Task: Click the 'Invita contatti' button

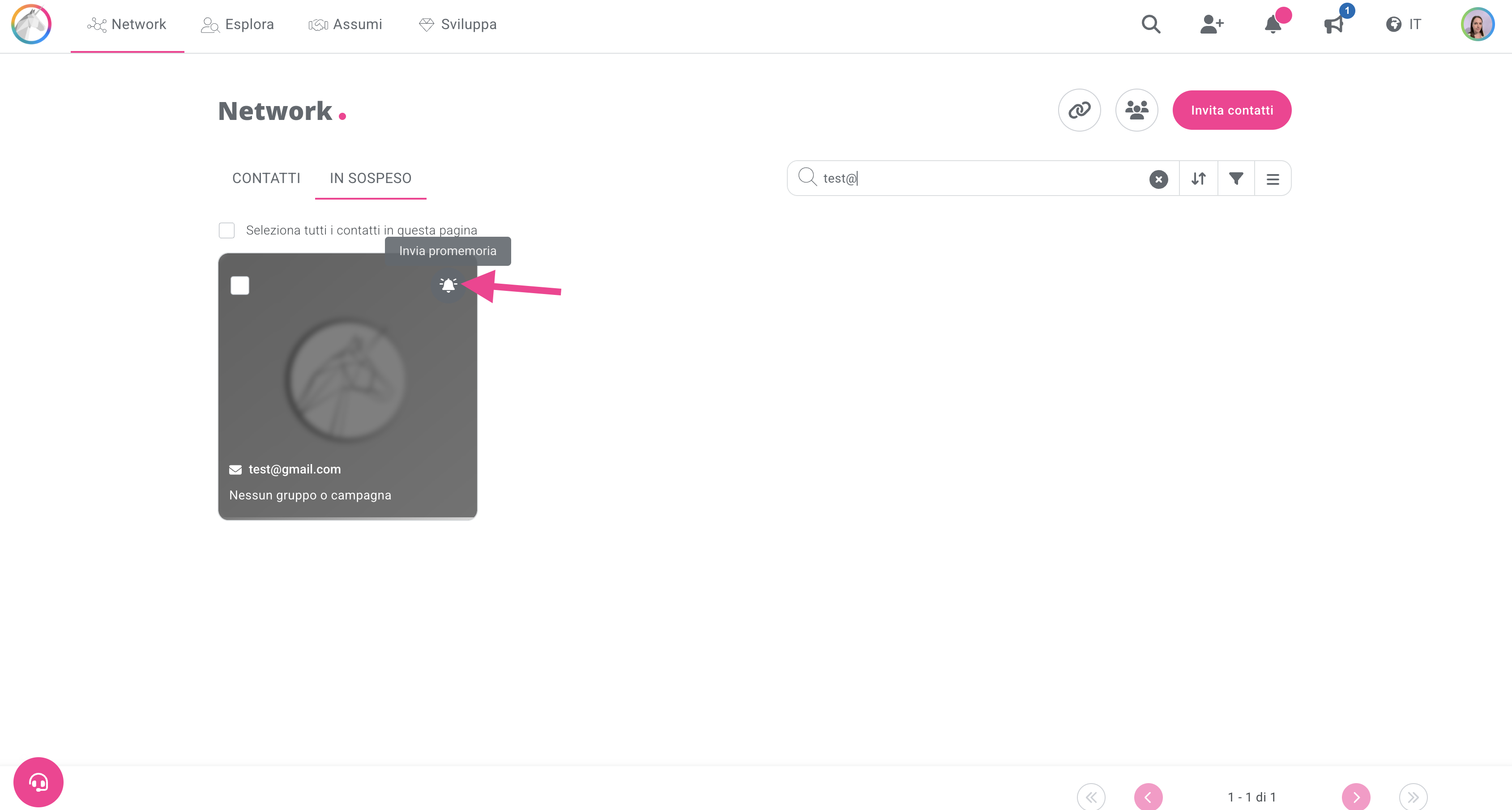Action: click(x=1231, y=110)
